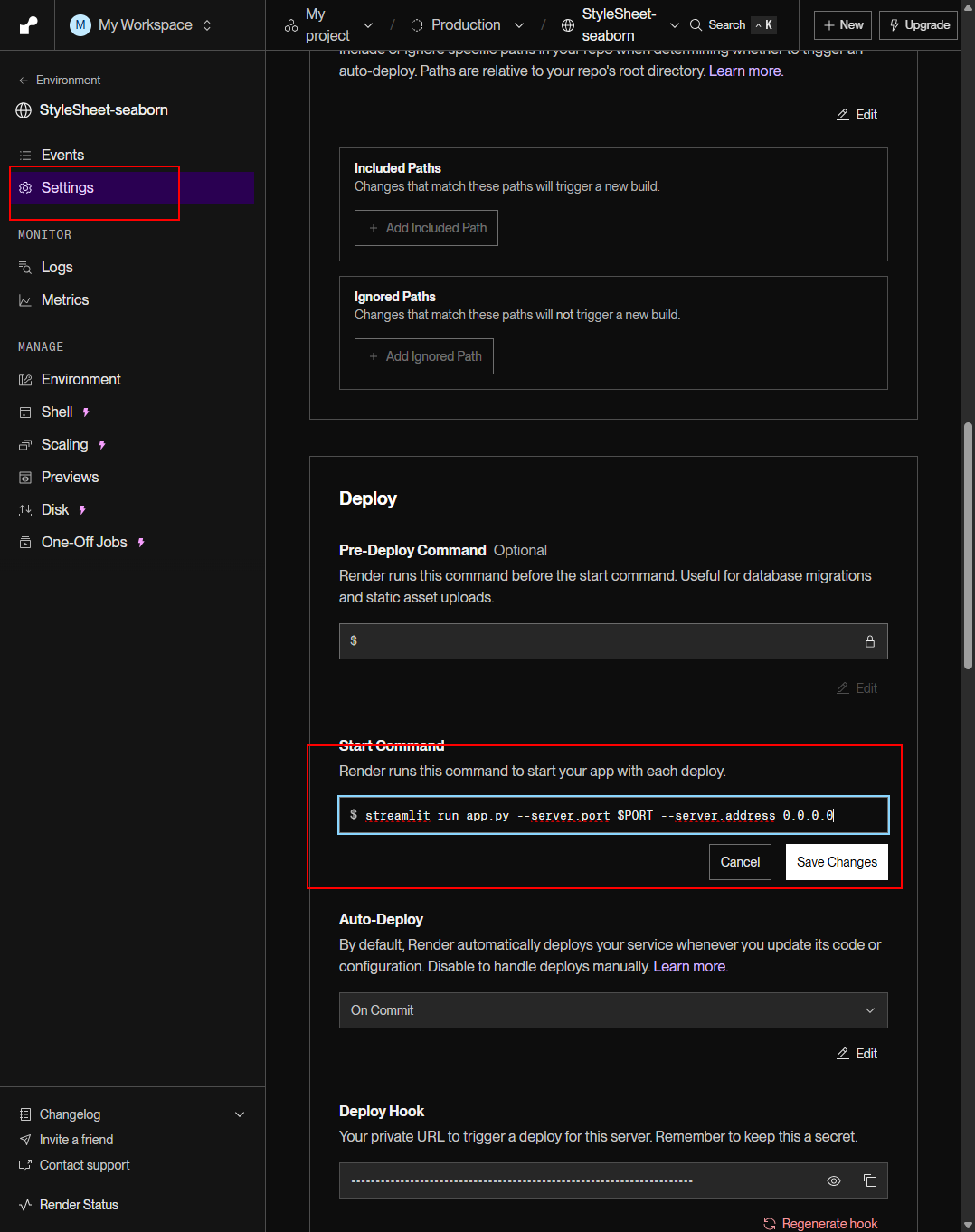The image size is (975, 1232).
Task: Select Settings in the sidebar
Action: tap(132, 188)
